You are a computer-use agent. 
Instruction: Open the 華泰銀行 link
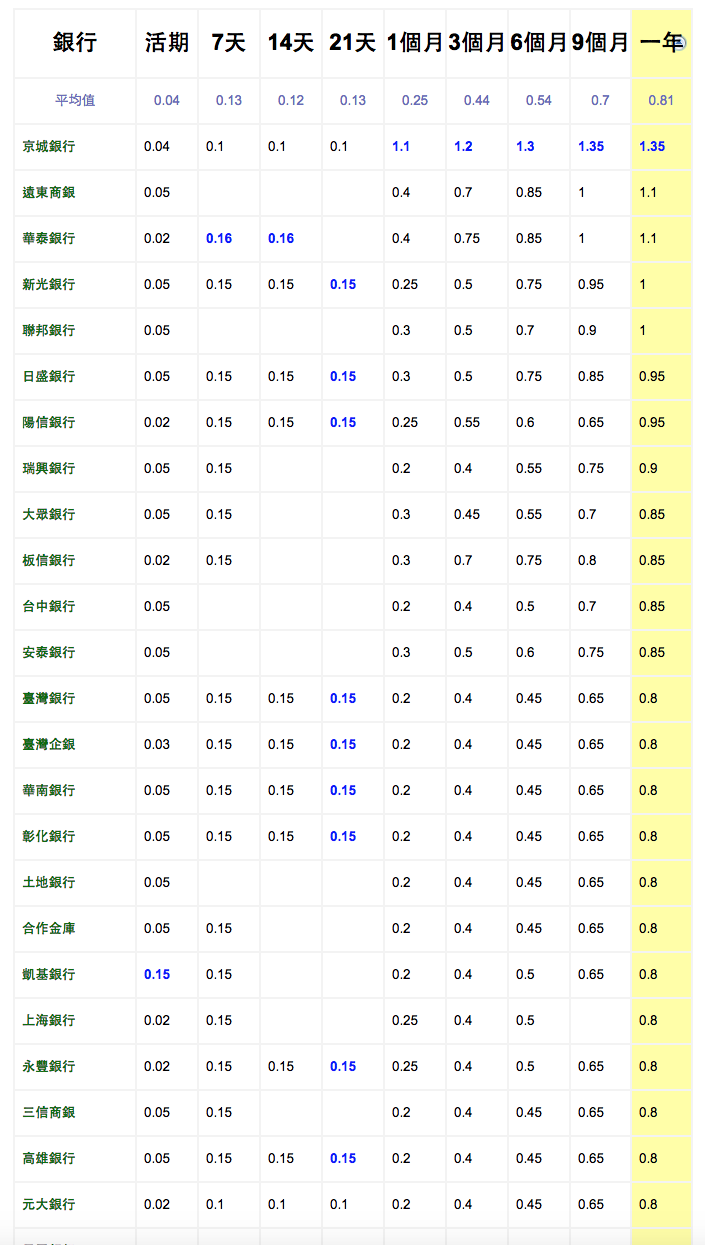coord(49,238)
